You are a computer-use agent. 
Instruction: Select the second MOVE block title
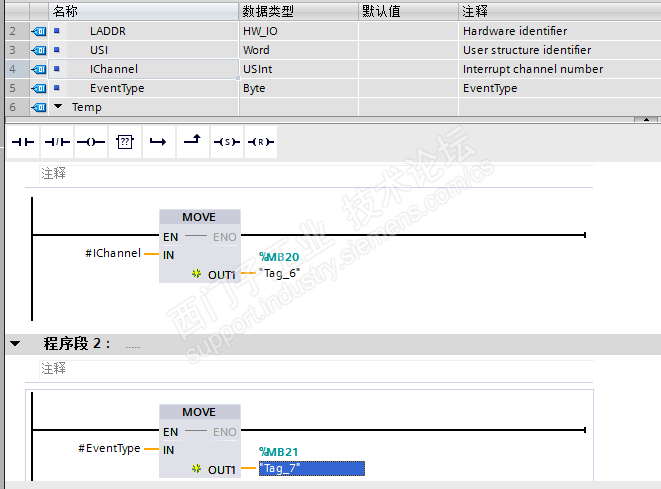[199, 412]
